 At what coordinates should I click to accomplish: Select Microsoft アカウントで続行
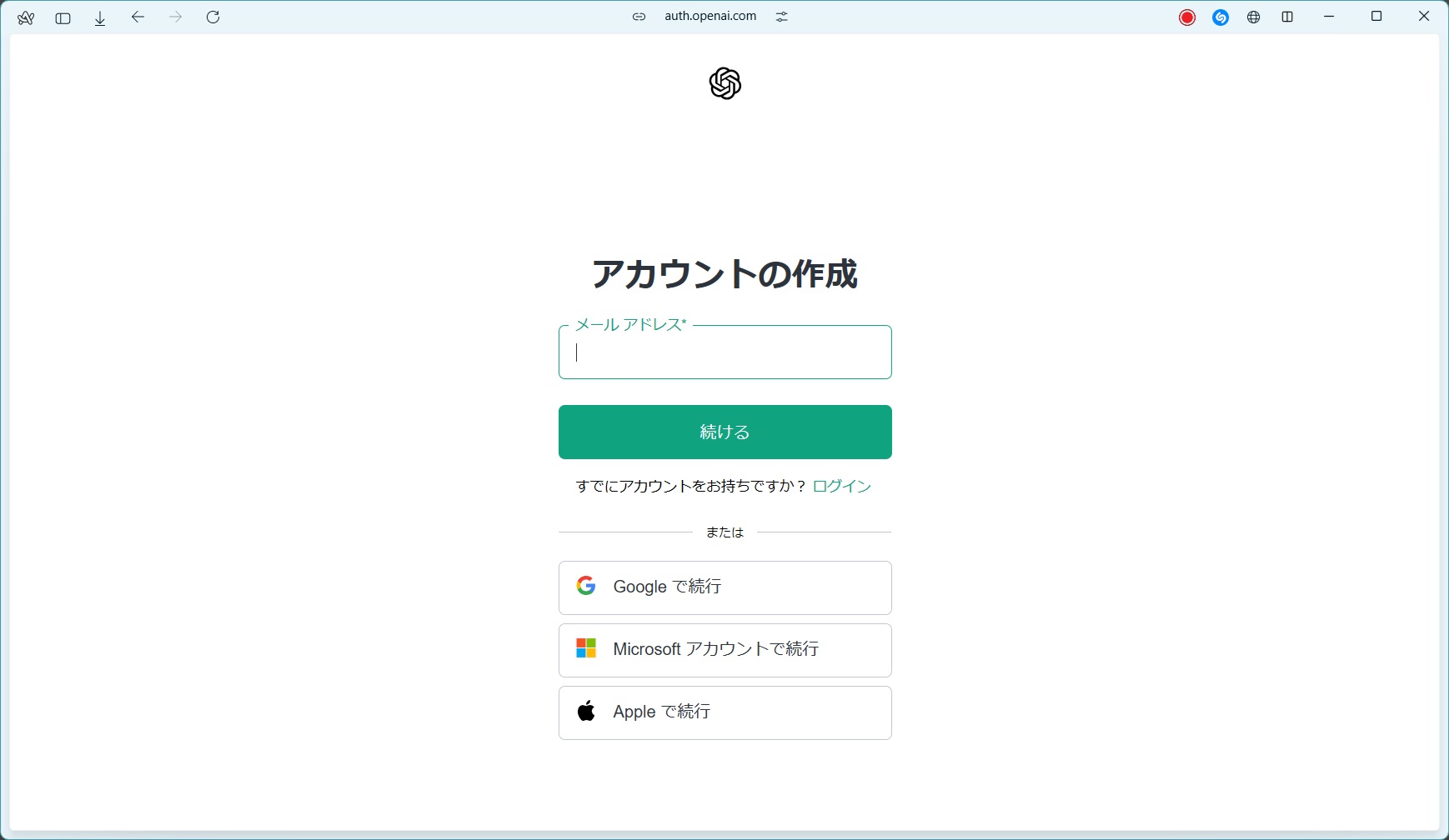pos(724,650)
